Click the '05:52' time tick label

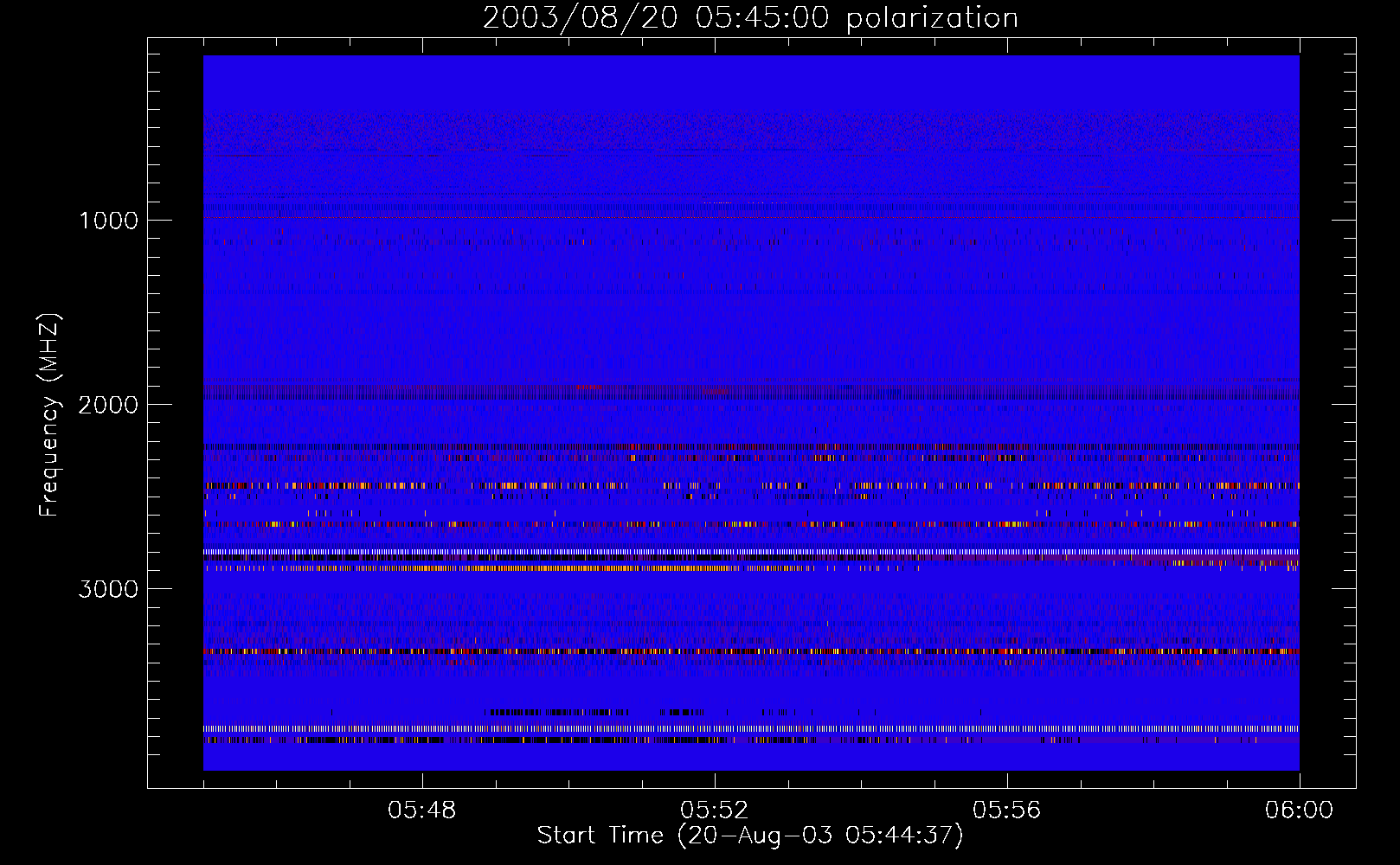tap(714, 811)
